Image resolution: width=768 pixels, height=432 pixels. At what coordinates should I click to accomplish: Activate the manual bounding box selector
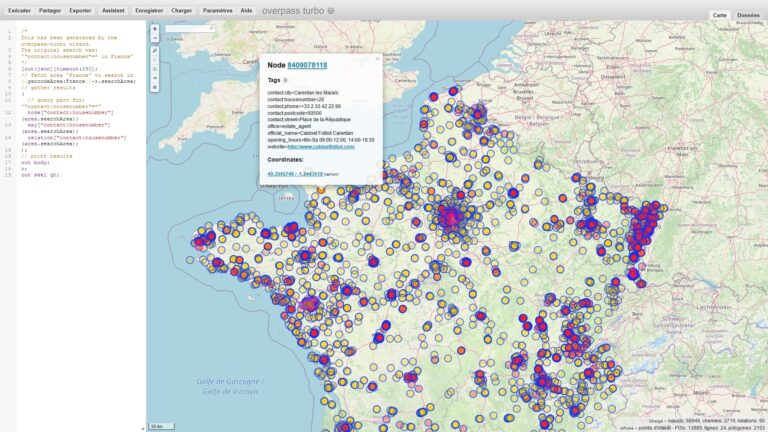(x=155, y=69)
